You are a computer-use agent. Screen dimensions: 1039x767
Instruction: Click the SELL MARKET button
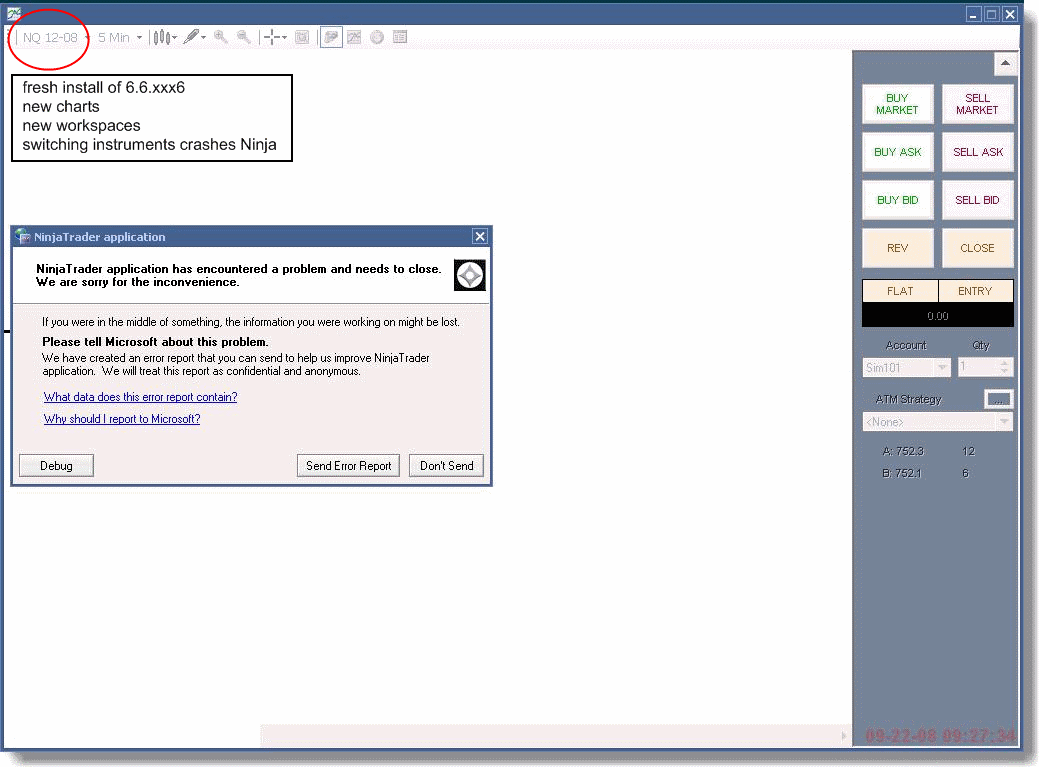click(x=977, y=104)
